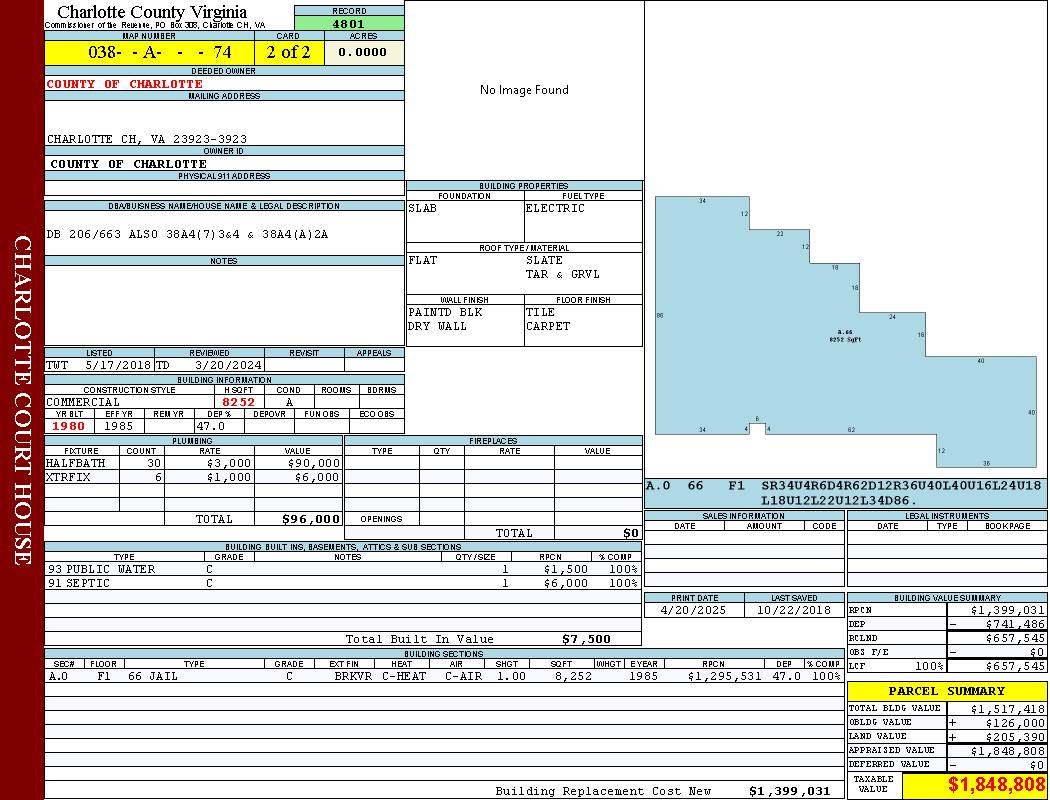Viewport: 1050px width, 800px height.
Task: Click the SEPTIC RPCN value $6,000
Action: tap(566, 583)
